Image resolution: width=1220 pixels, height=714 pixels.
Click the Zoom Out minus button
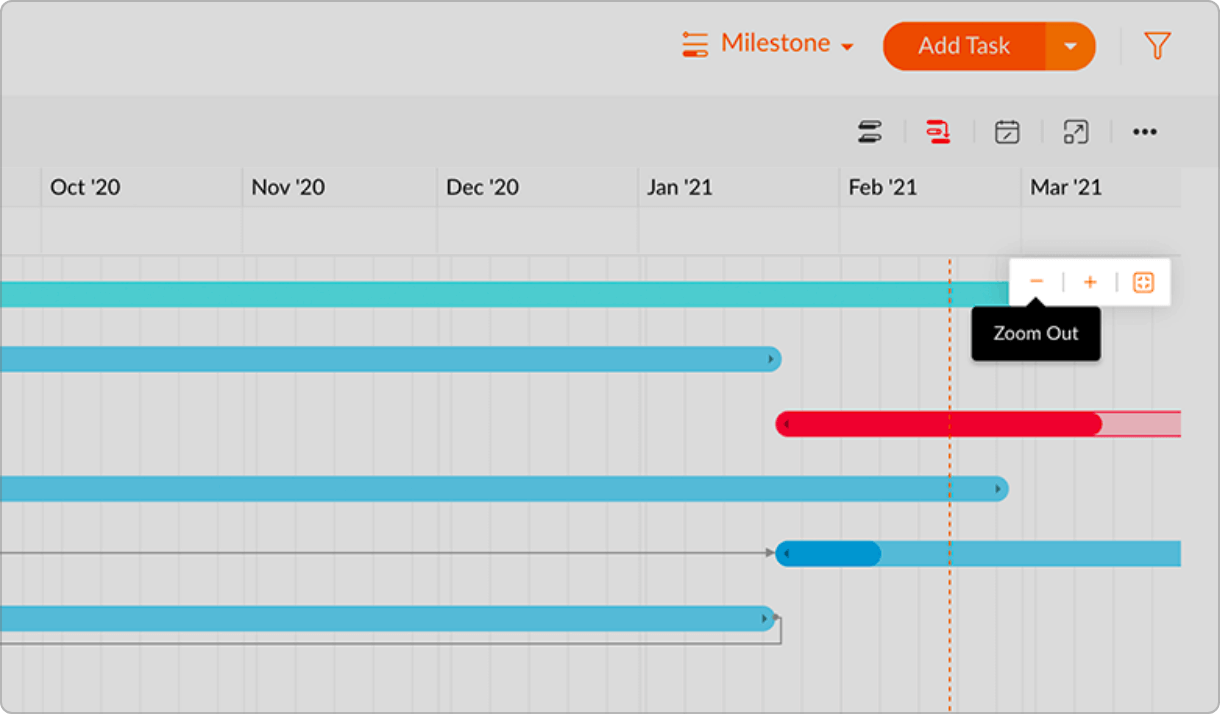click(x=1036, y=283)
